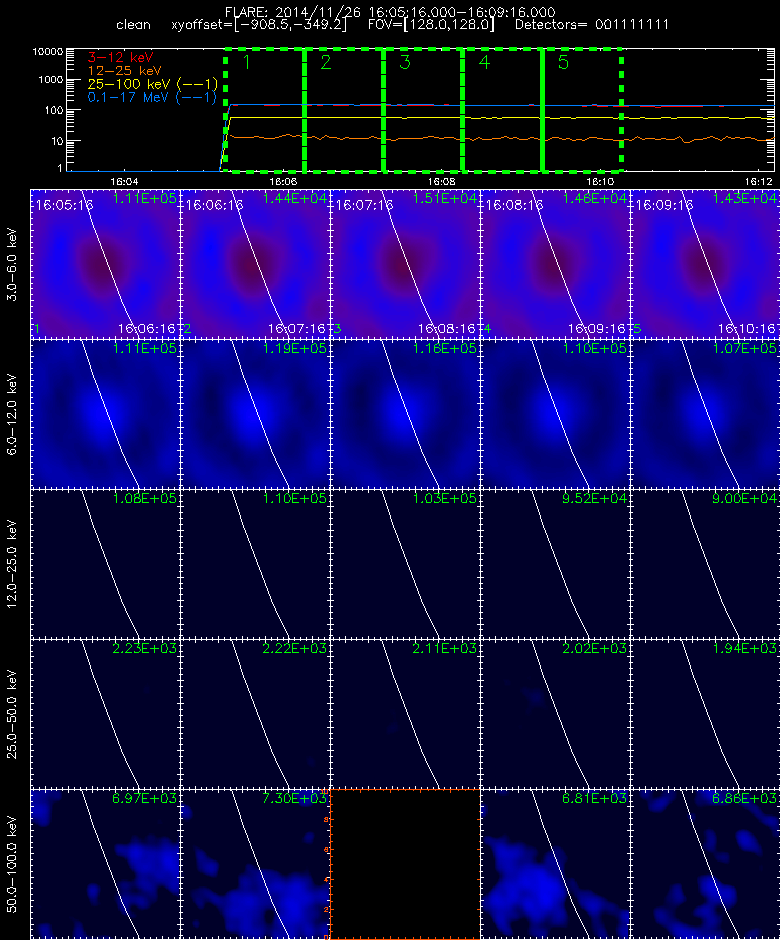Click the 16:10 time axis label
780x940 pixels.
[x=600, y=182]
